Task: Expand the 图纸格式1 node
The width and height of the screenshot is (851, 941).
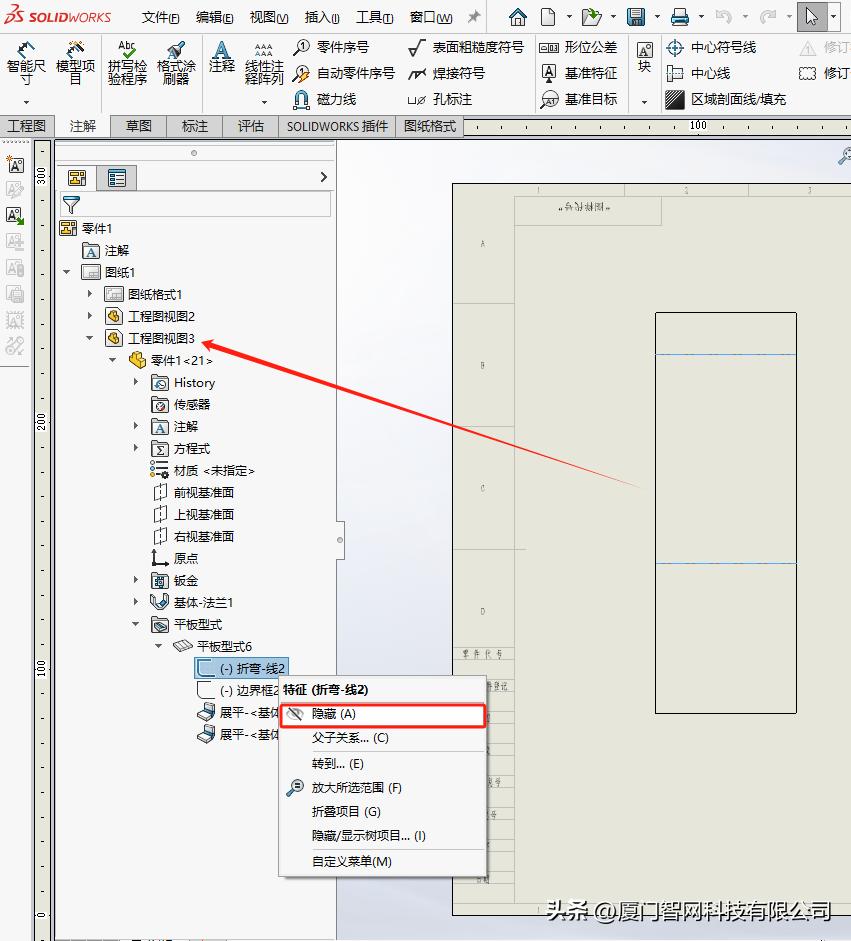Action: (89, 294)
